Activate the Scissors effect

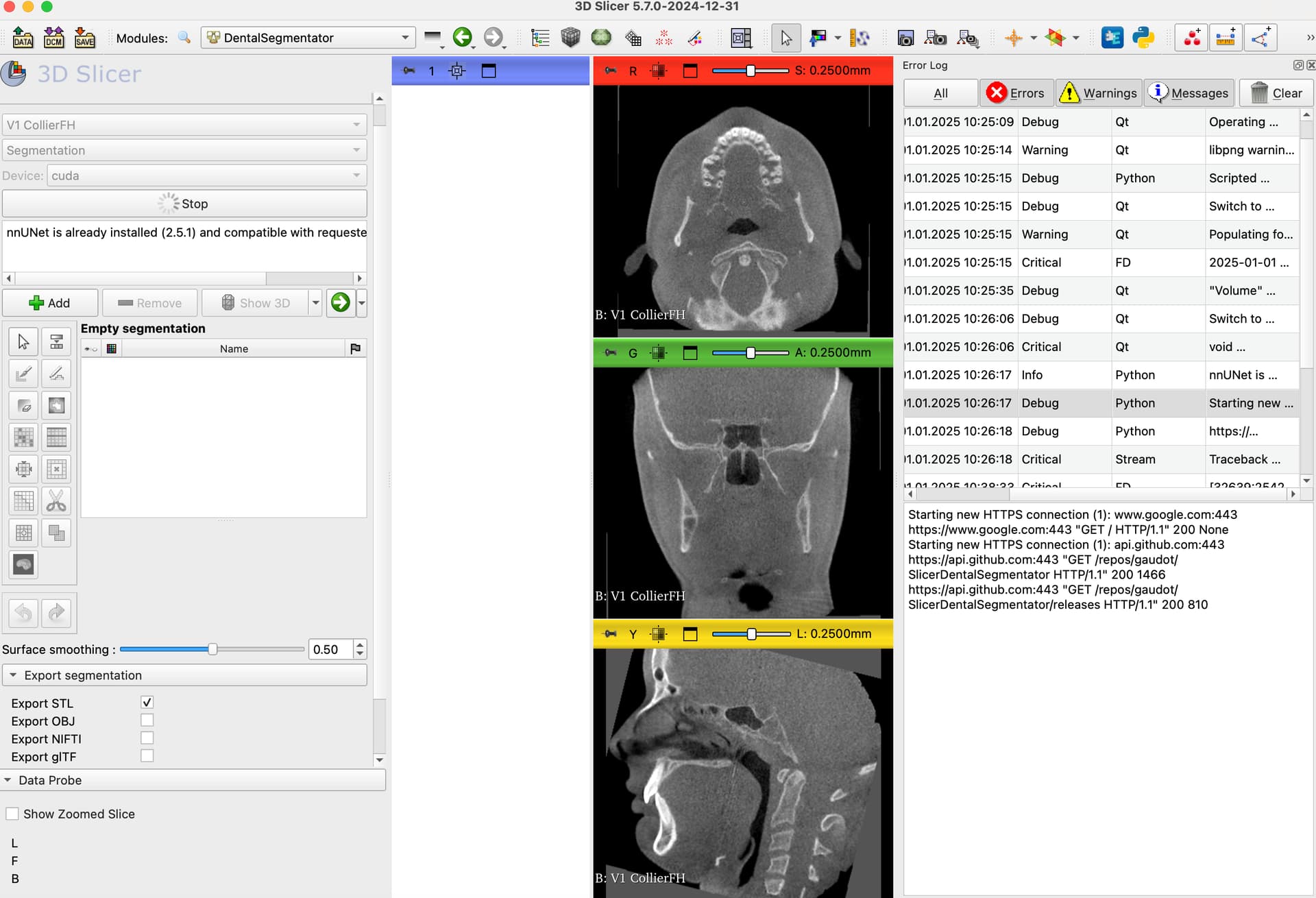point(57,501)
